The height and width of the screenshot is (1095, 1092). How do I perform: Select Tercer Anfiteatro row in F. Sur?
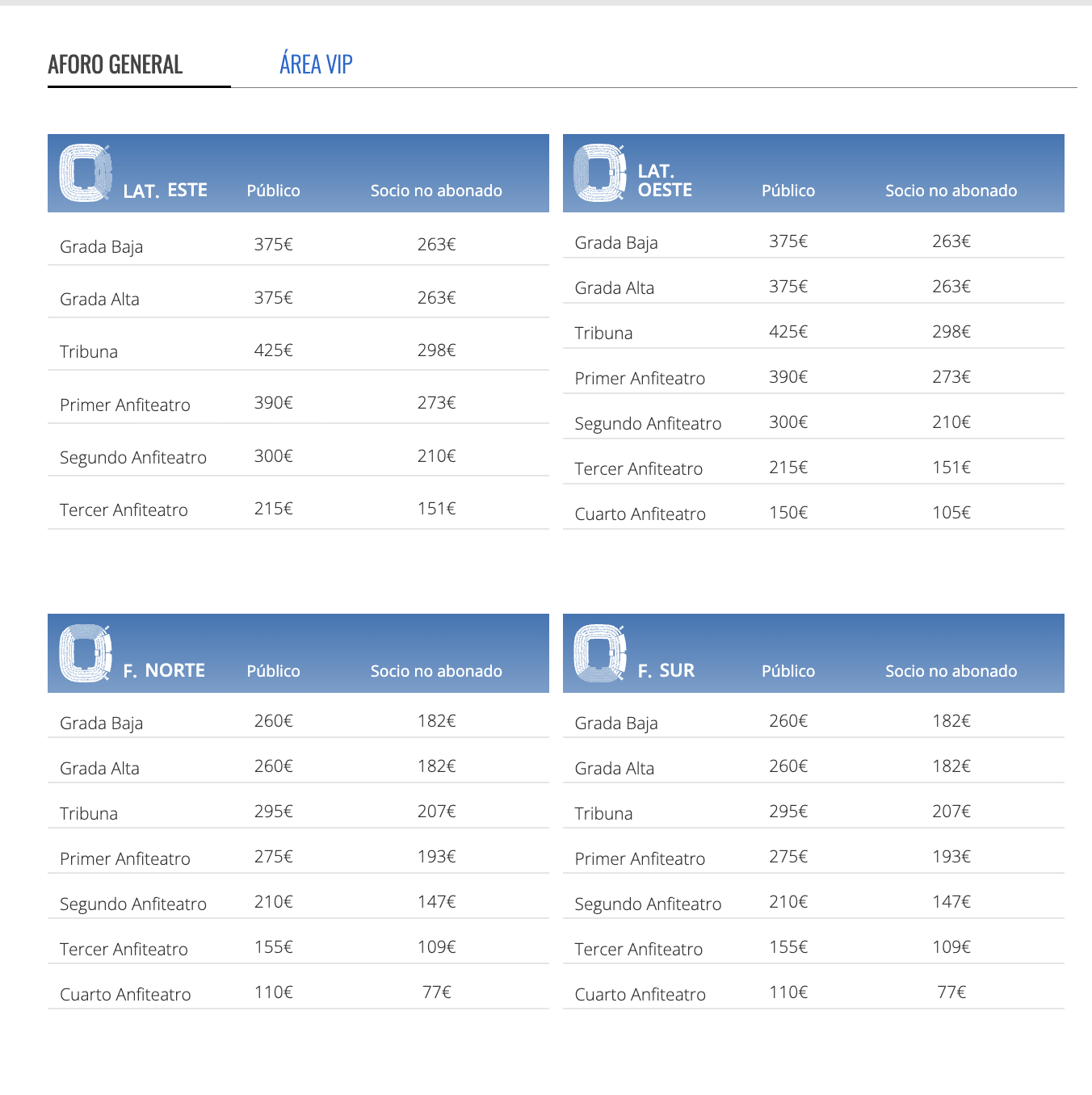coord(638,950)
